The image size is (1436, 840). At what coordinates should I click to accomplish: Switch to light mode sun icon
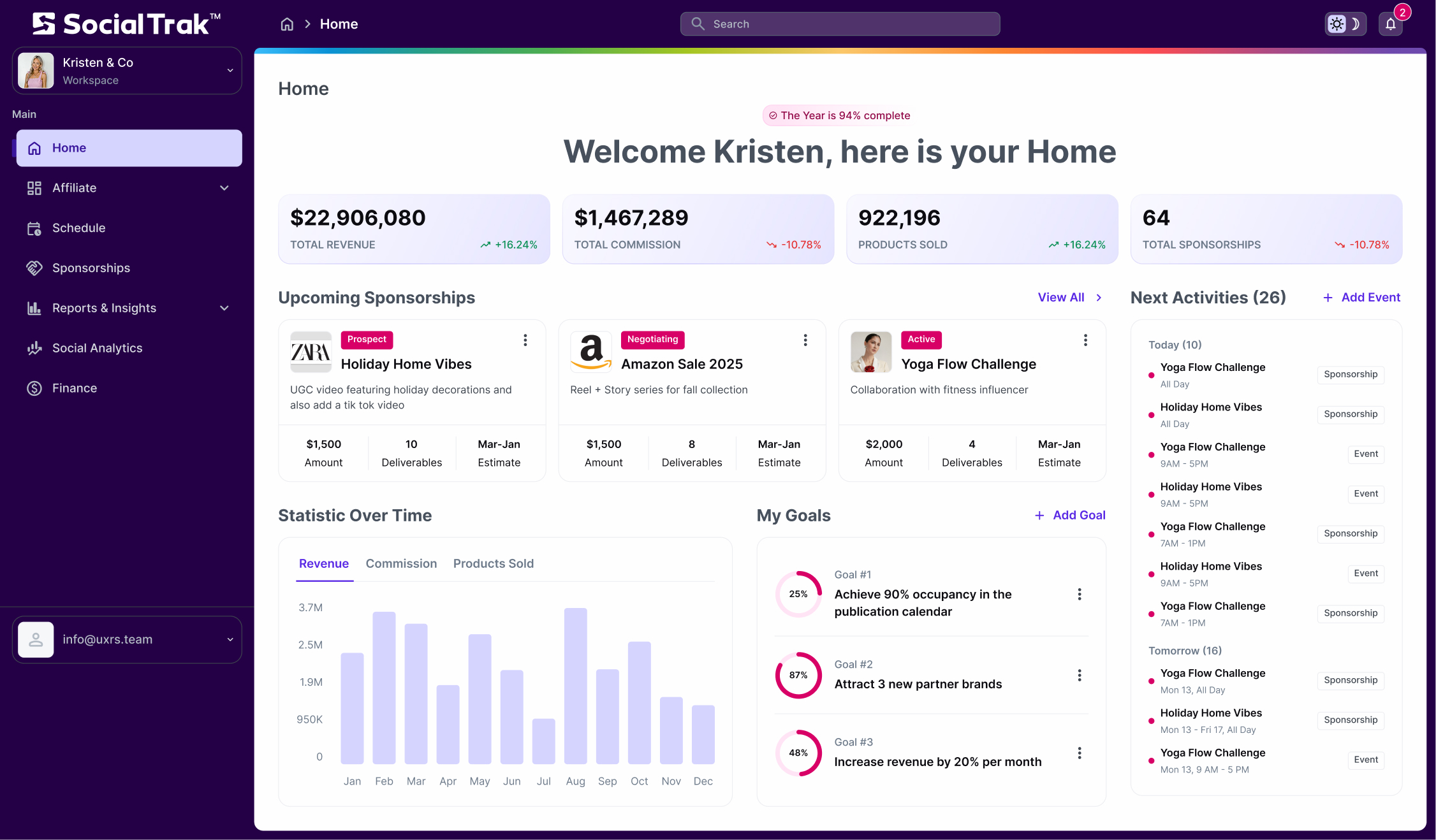(x=1337, y=24)
